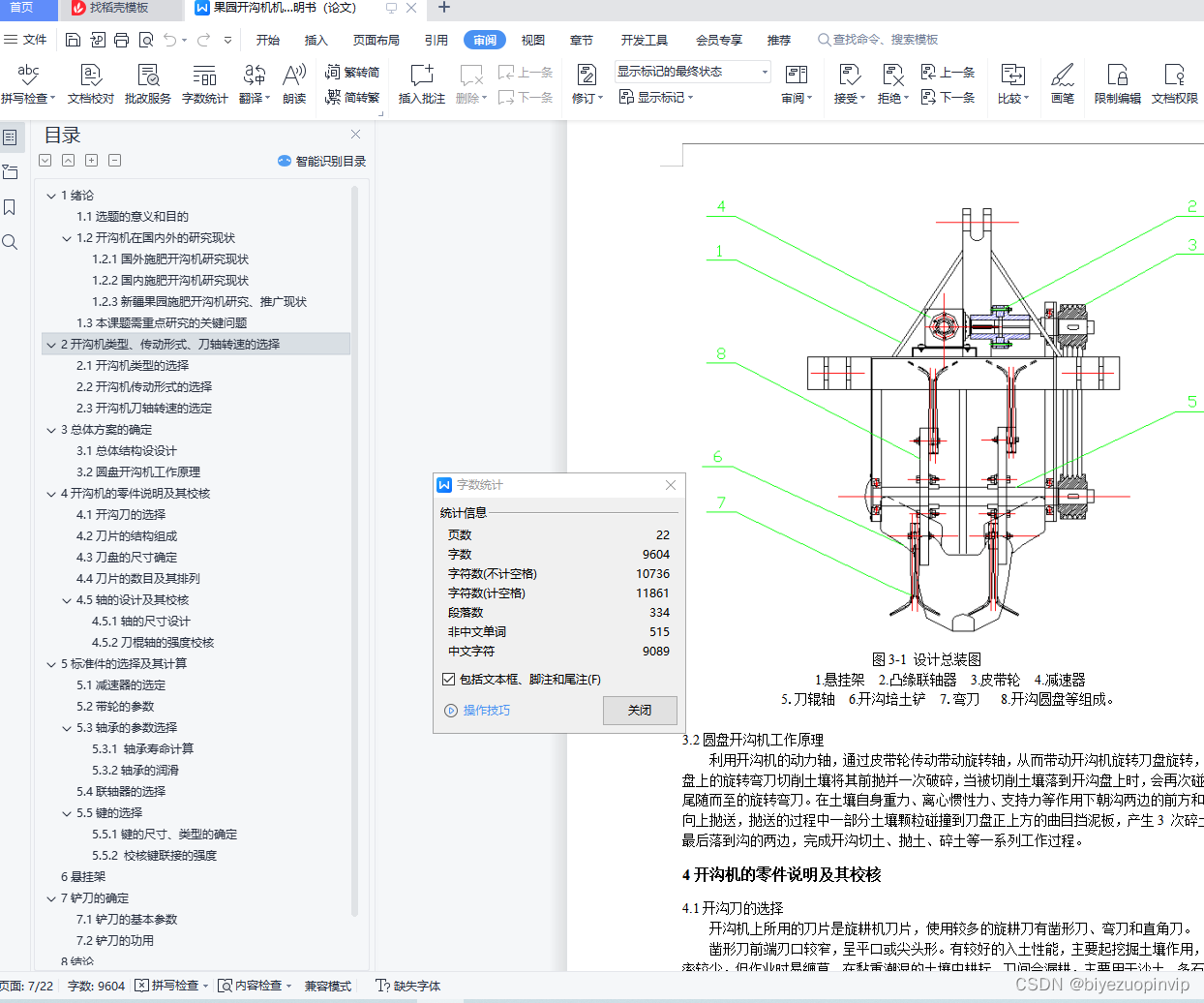The width and height of the screenshot is (1204, 1003).
Task: Select outline item 4.2 刀片的结构组成
Action: click(x=127, y=536)
